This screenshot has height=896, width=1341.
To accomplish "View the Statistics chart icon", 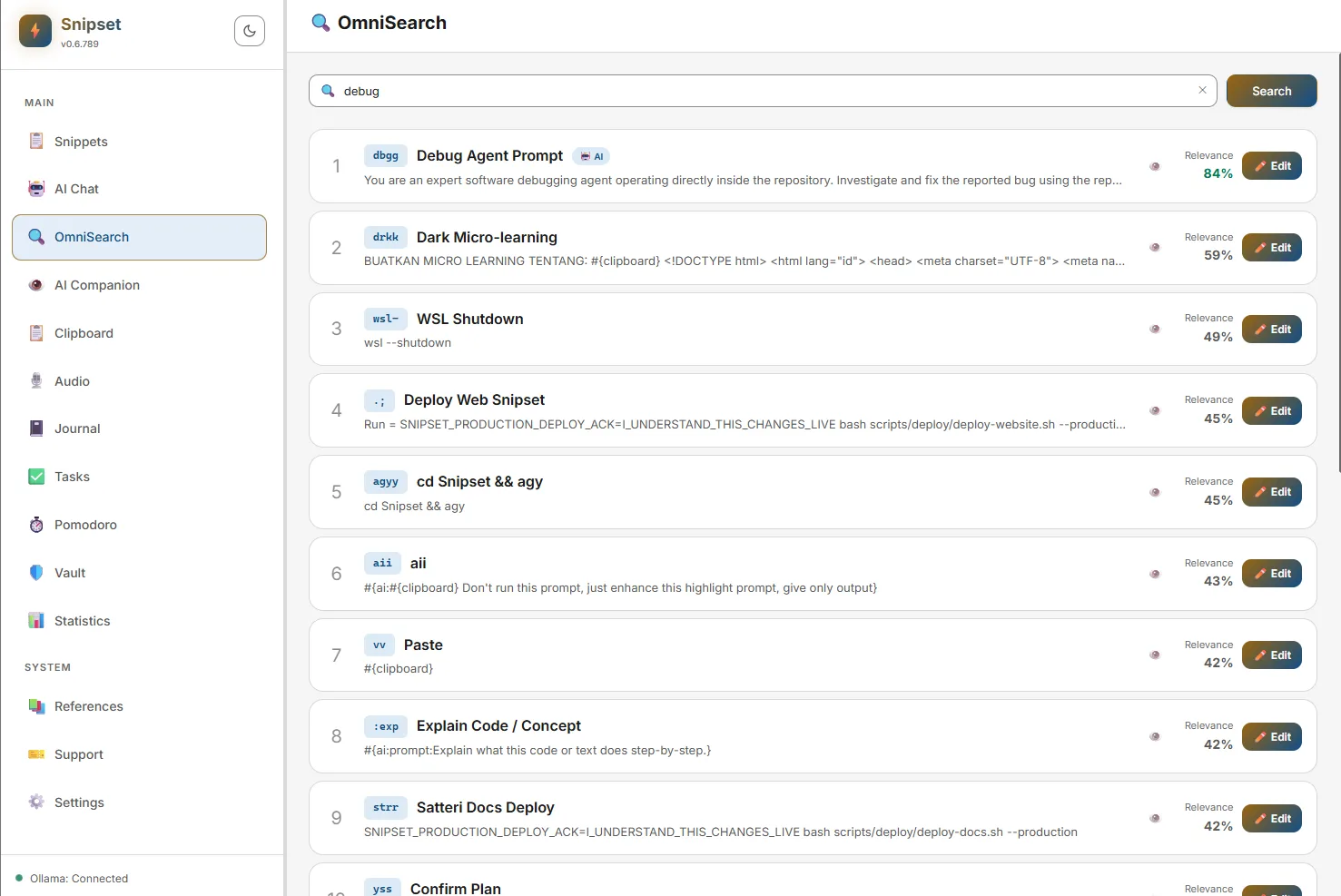I will (x=36, y=621).
